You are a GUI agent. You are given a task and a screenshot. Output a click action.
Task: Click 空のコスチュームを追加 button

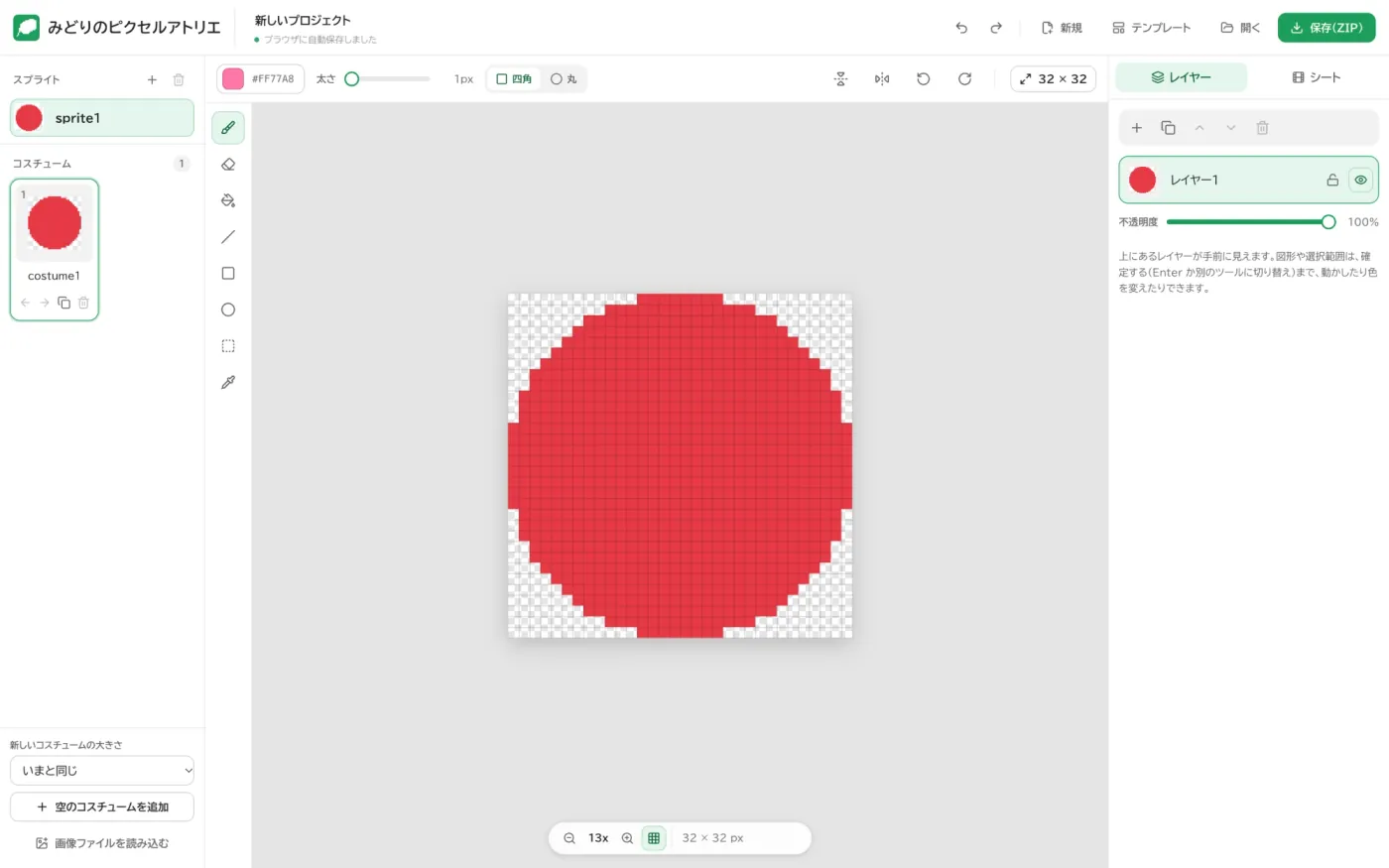point(102,807)
